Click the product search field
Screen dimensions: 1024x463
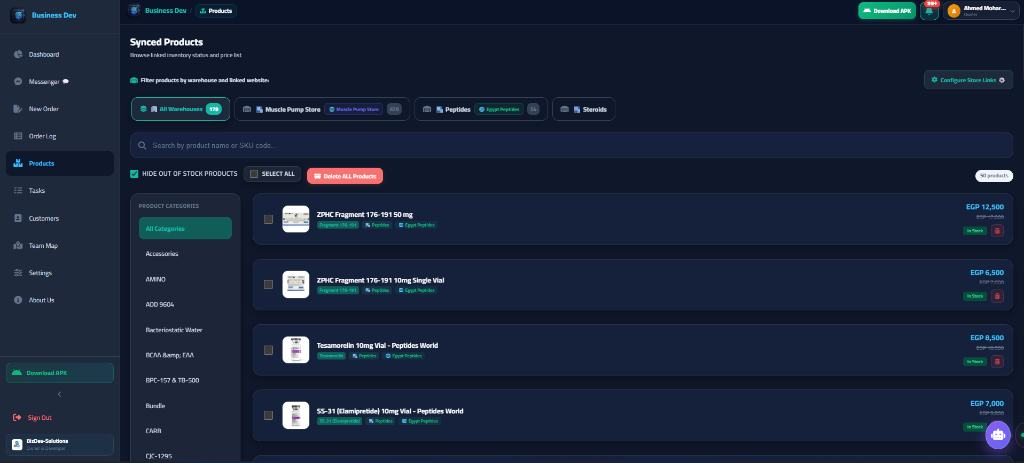coord(571,145)
